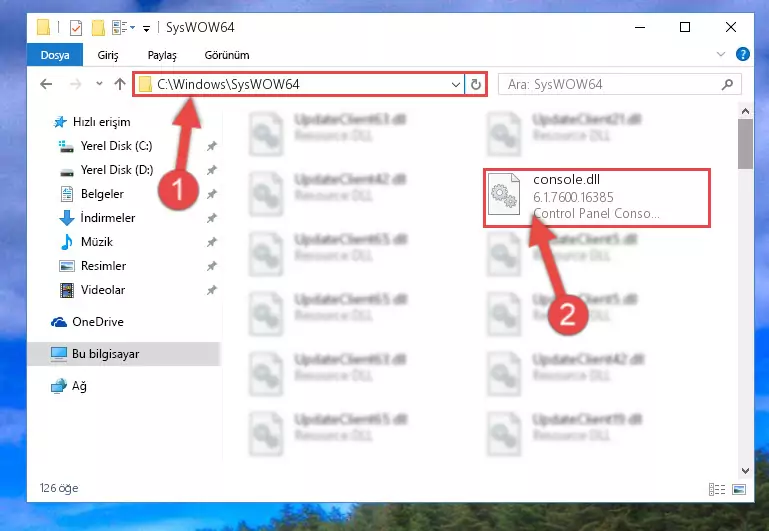Open the recent locations dropdown
The height and width of the screenshot is (531, 769).
99,84
